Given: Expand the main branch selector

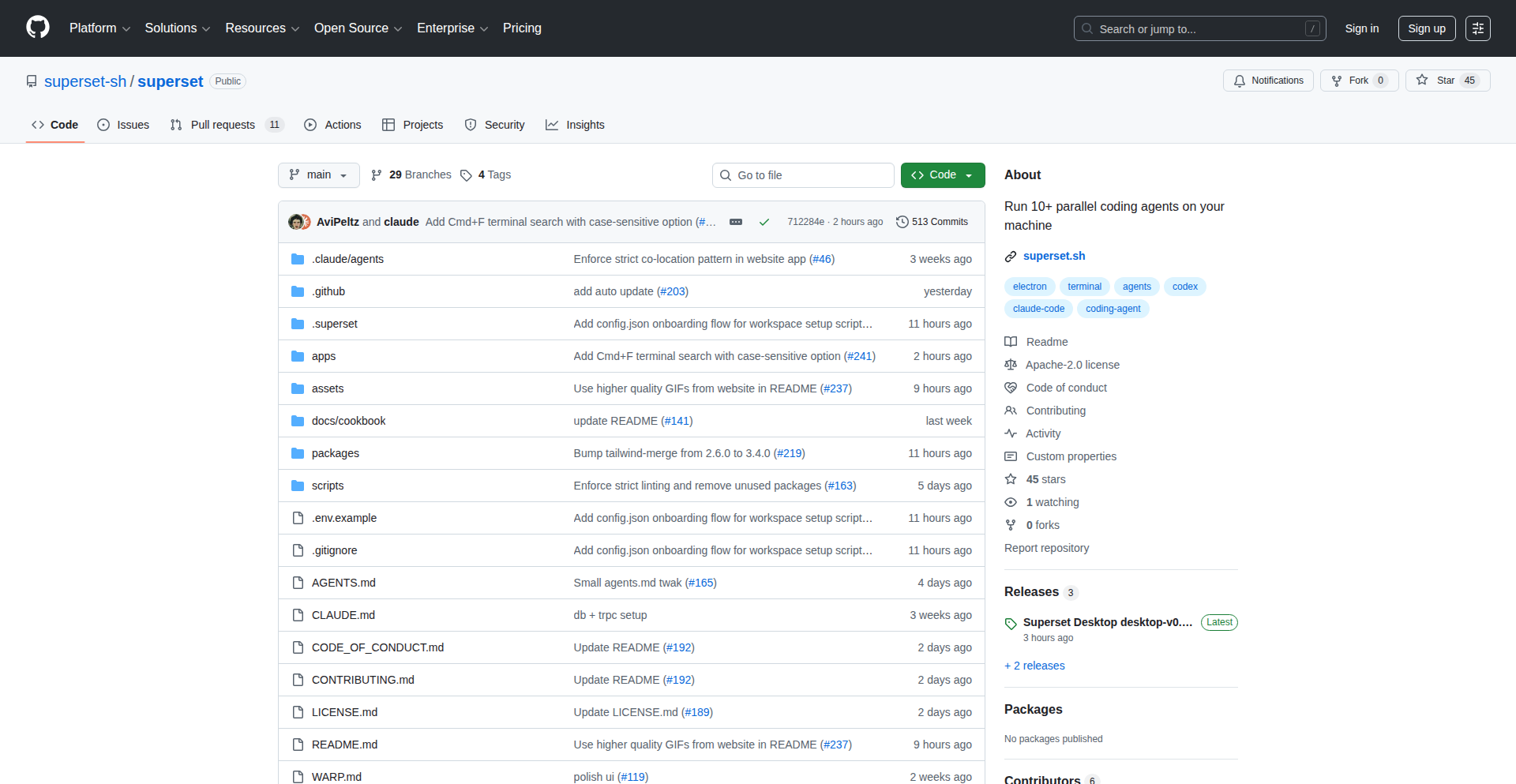Looking at the screenshot, I should click(x=318, y=174).
